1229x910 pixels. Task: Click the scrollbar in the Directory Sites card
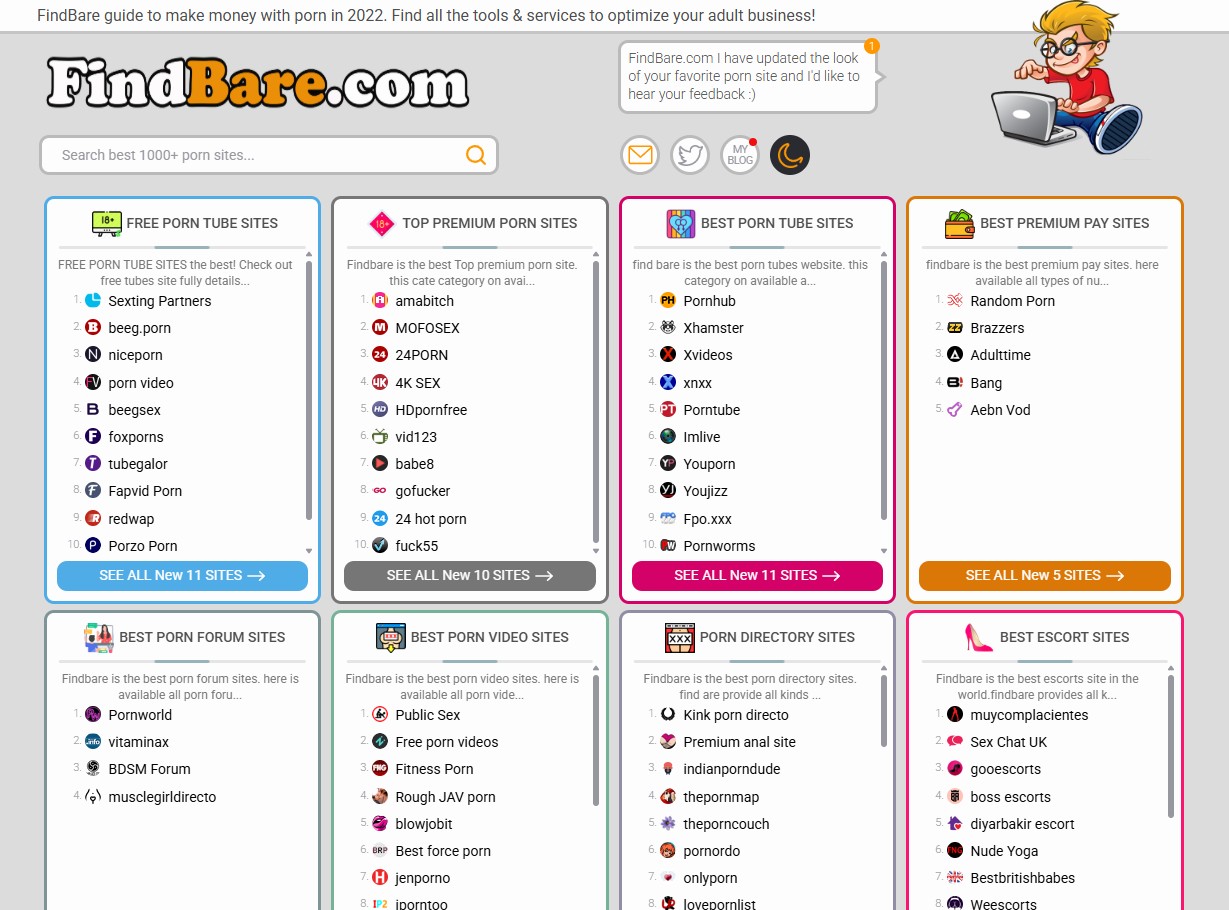click(x=884, y=711)
